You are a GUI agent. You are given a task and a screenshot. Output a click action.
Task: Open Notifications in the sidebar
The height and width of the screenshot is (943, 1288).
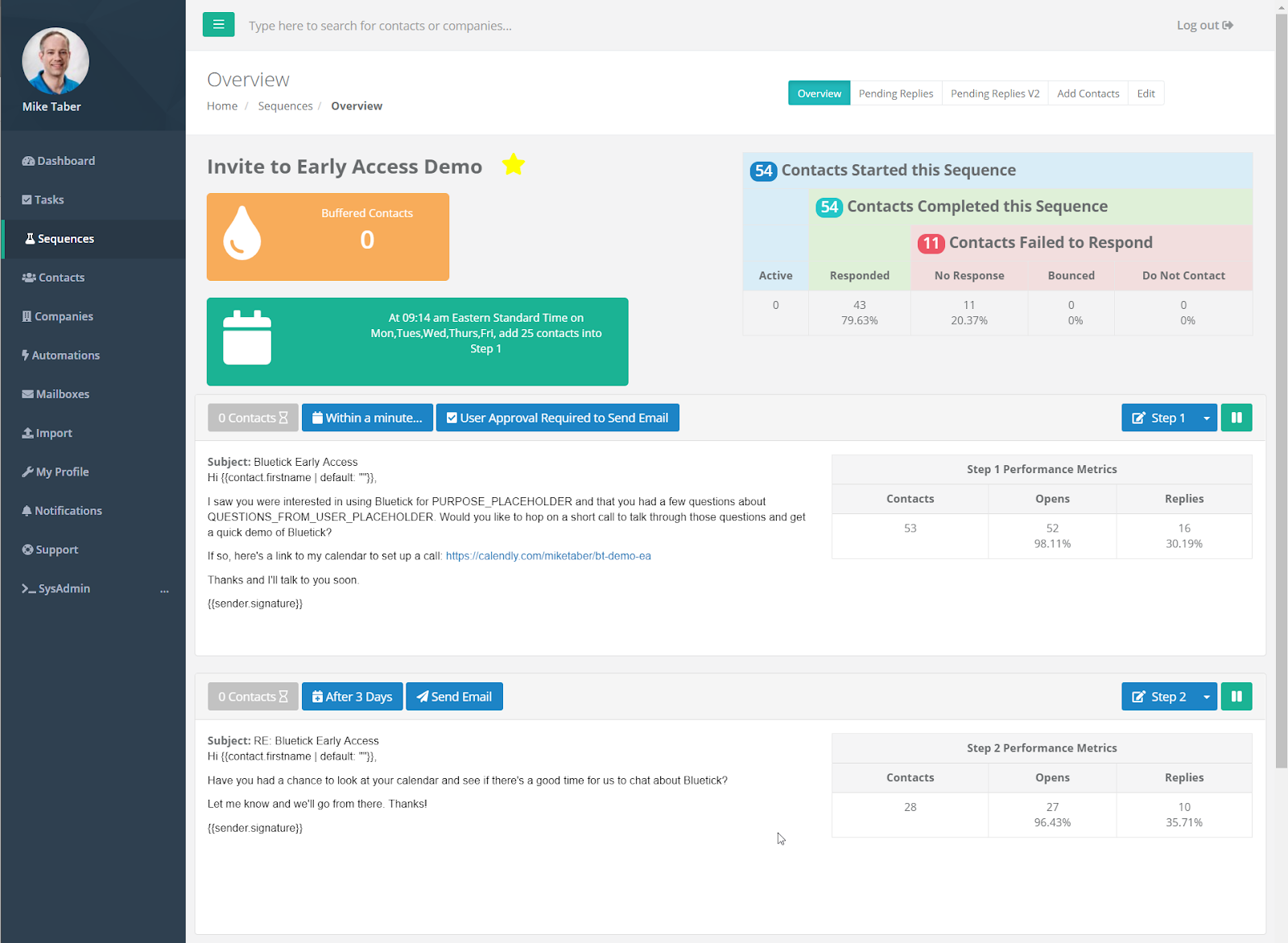(62, 511)
